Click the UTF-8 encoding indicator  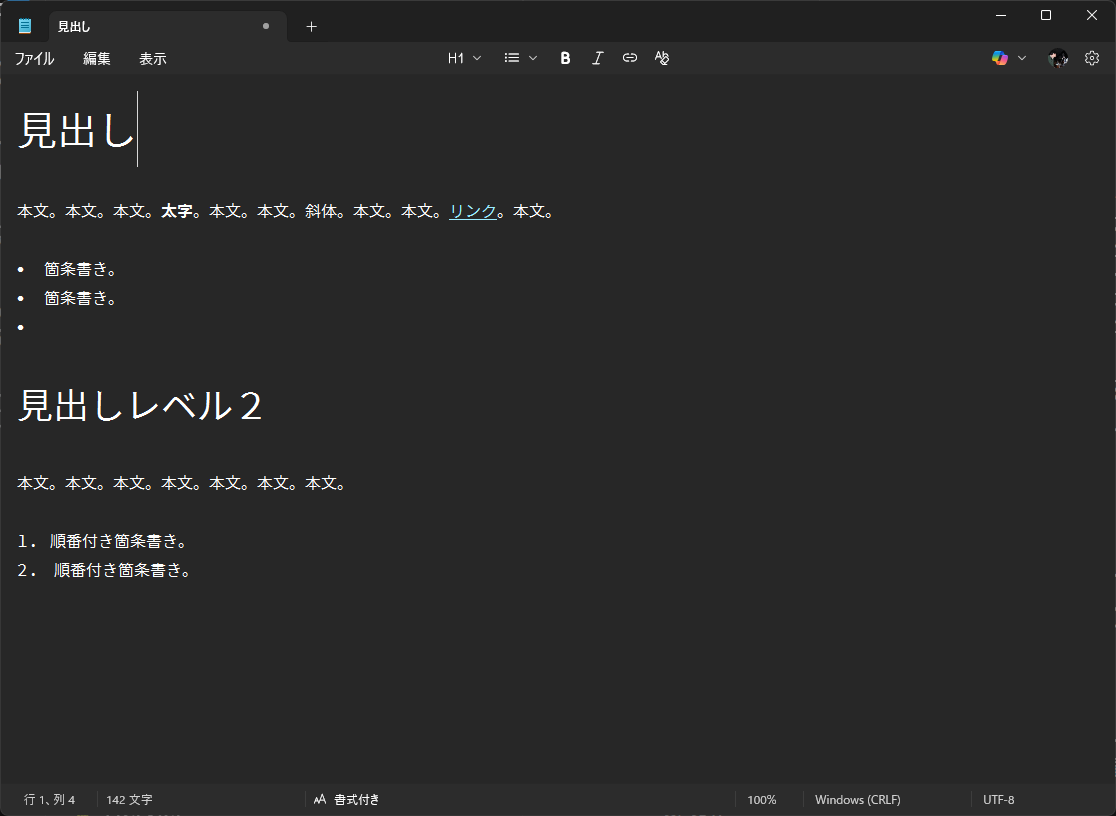(998, 800)
